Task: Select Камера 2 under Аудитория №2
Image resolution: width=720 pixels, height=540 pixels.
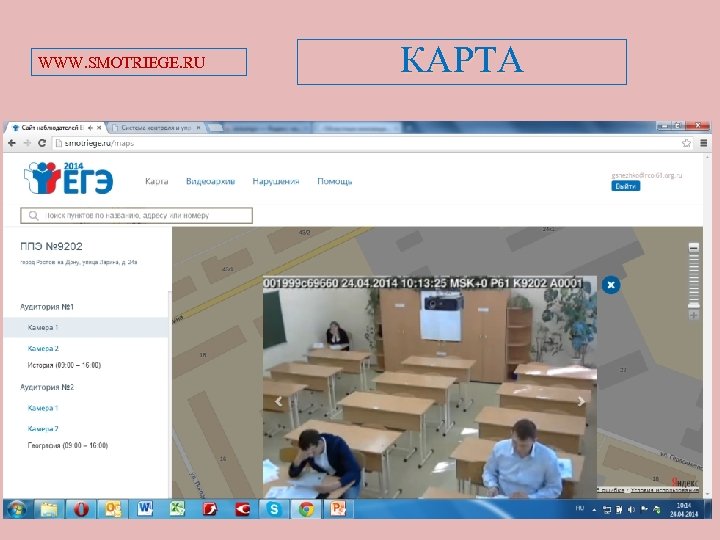Action: [x=43, y=428]
